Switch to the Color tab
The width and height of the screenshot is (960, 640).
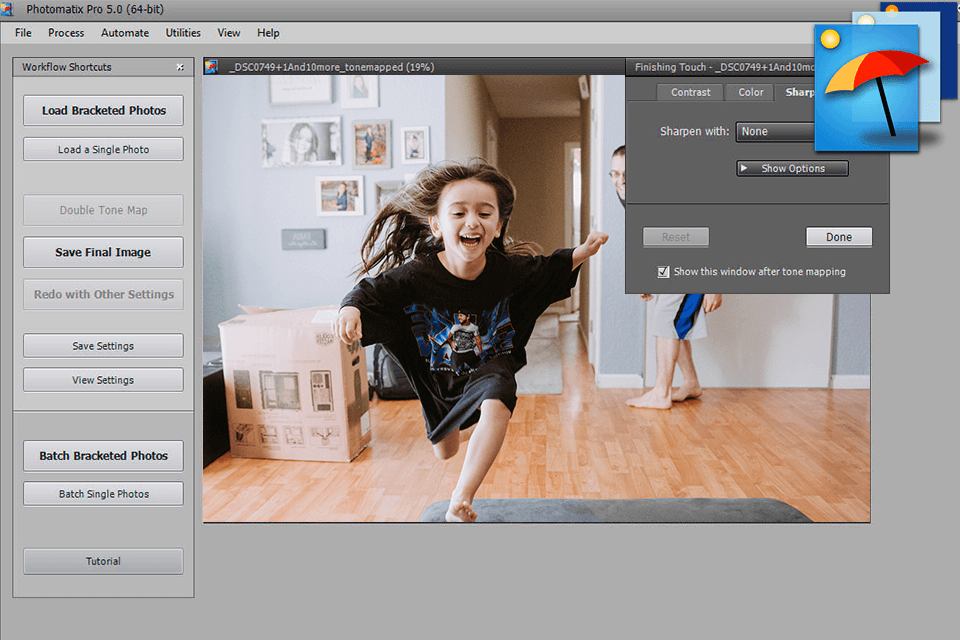click(x=751, y=92)
